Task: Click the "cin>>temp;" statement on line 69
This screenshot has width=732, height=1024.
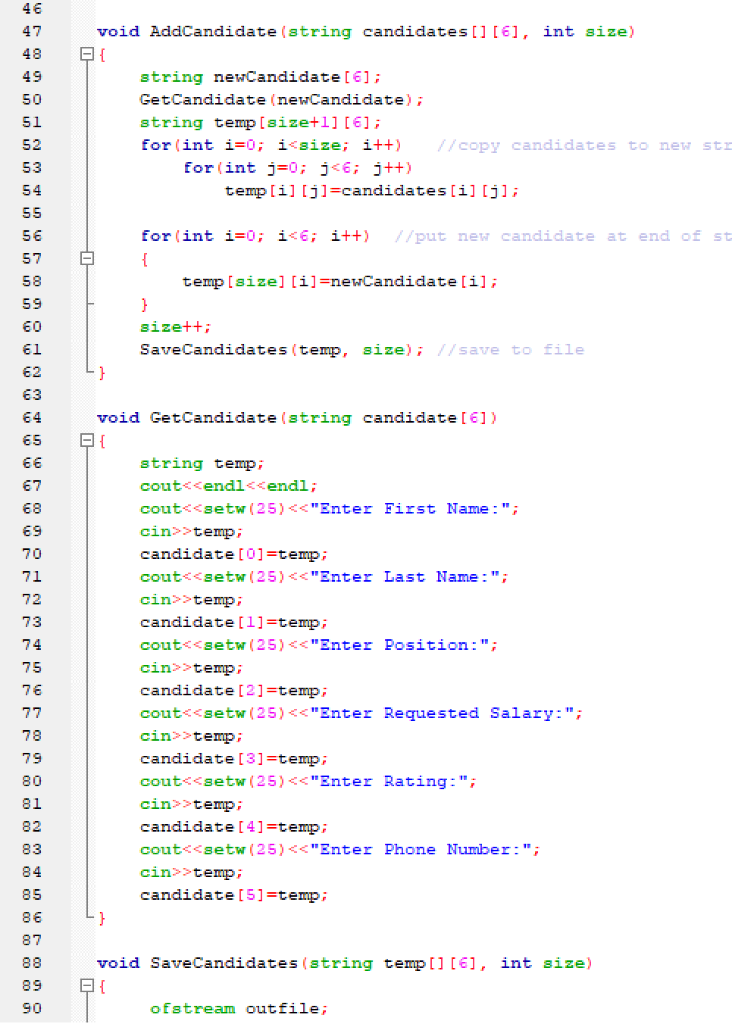Action: pos(191,531)
